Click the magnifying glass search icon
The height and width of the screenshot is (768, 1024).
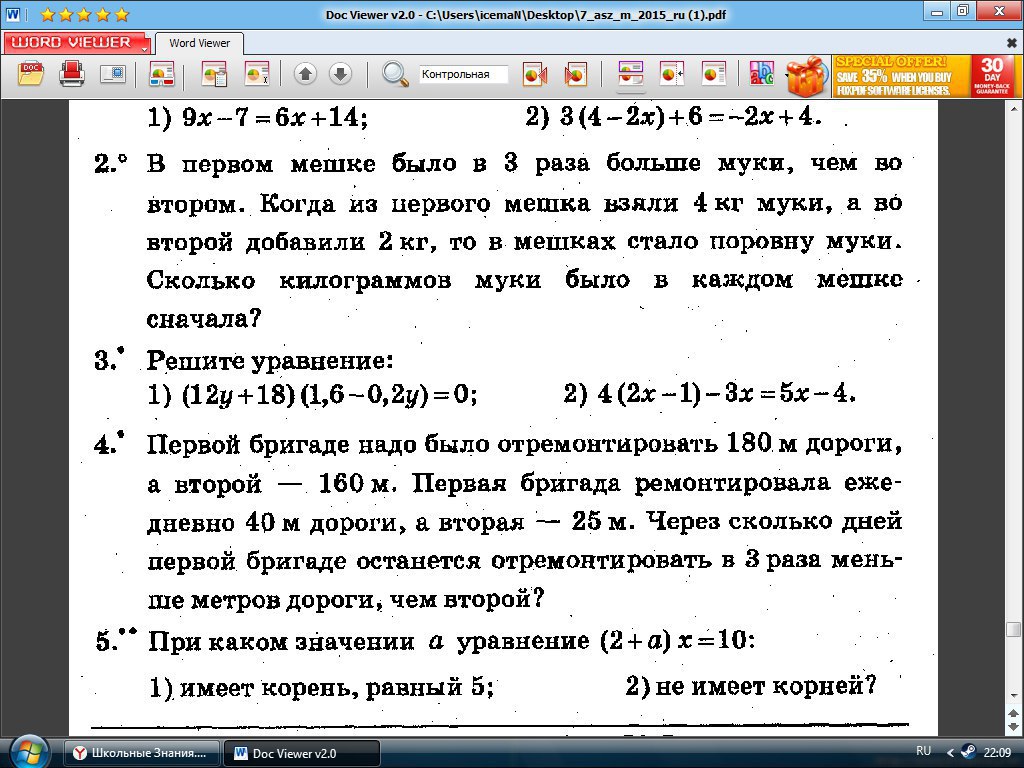click(x=396, y=75)
